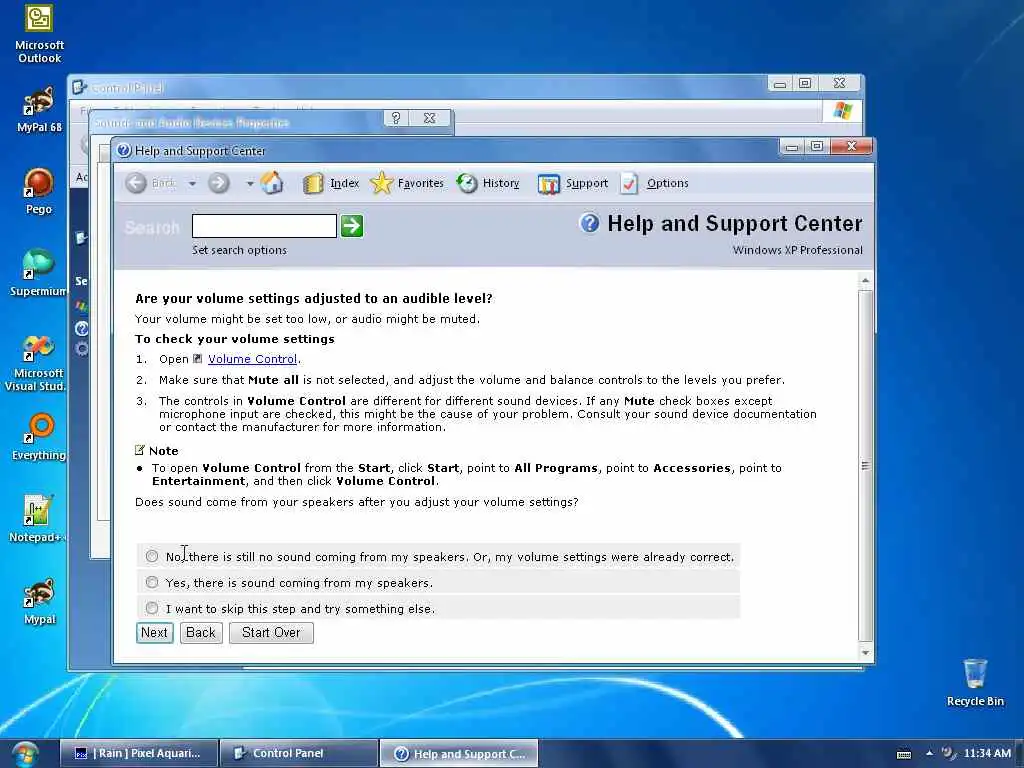
Task: Select 'No, there is still no sound' option
Action: pyautogui.click(x=152, y=556)
